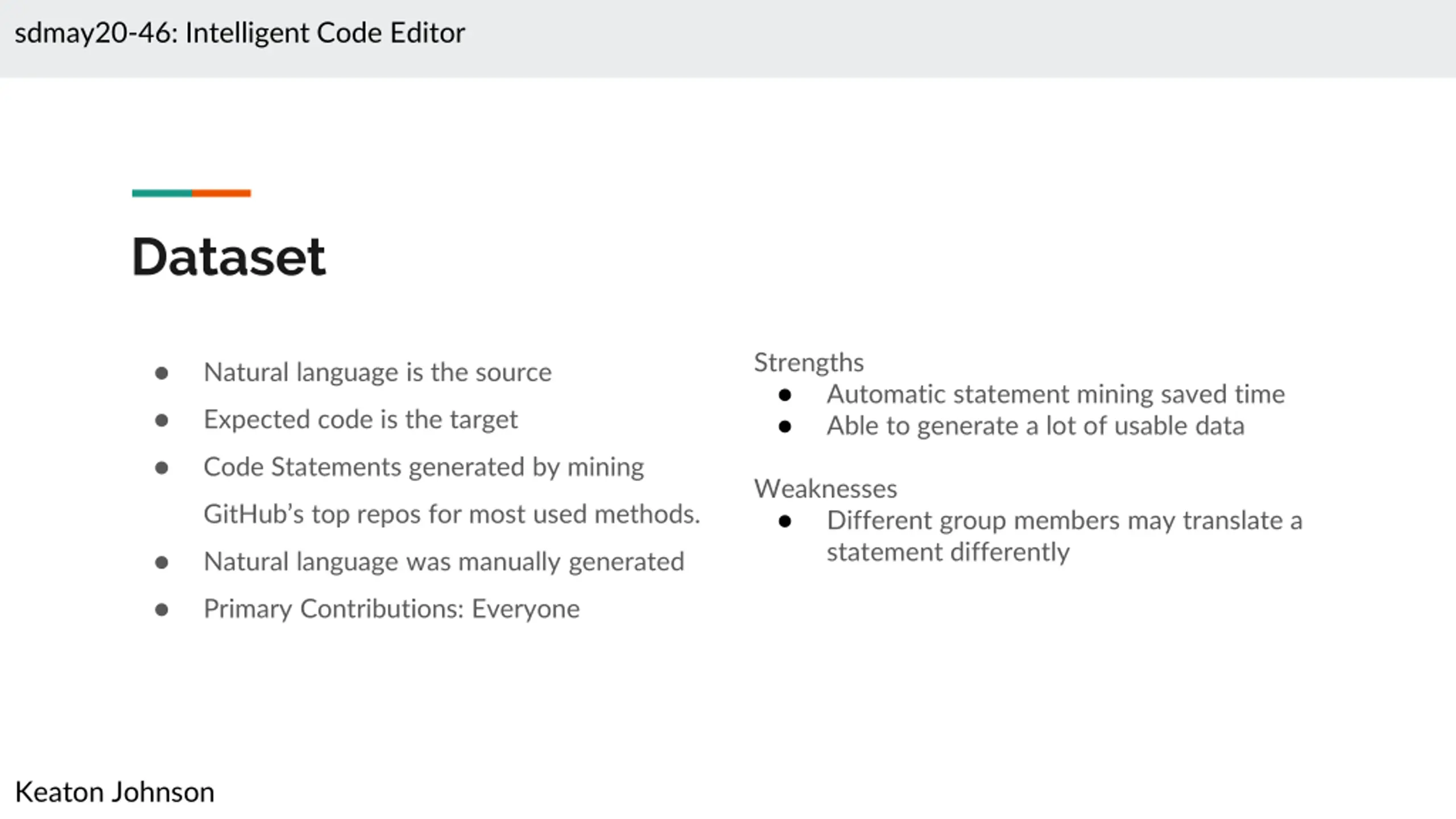
Task: Click the orange segment of the accent bar
Action: (x=221, y=193)
